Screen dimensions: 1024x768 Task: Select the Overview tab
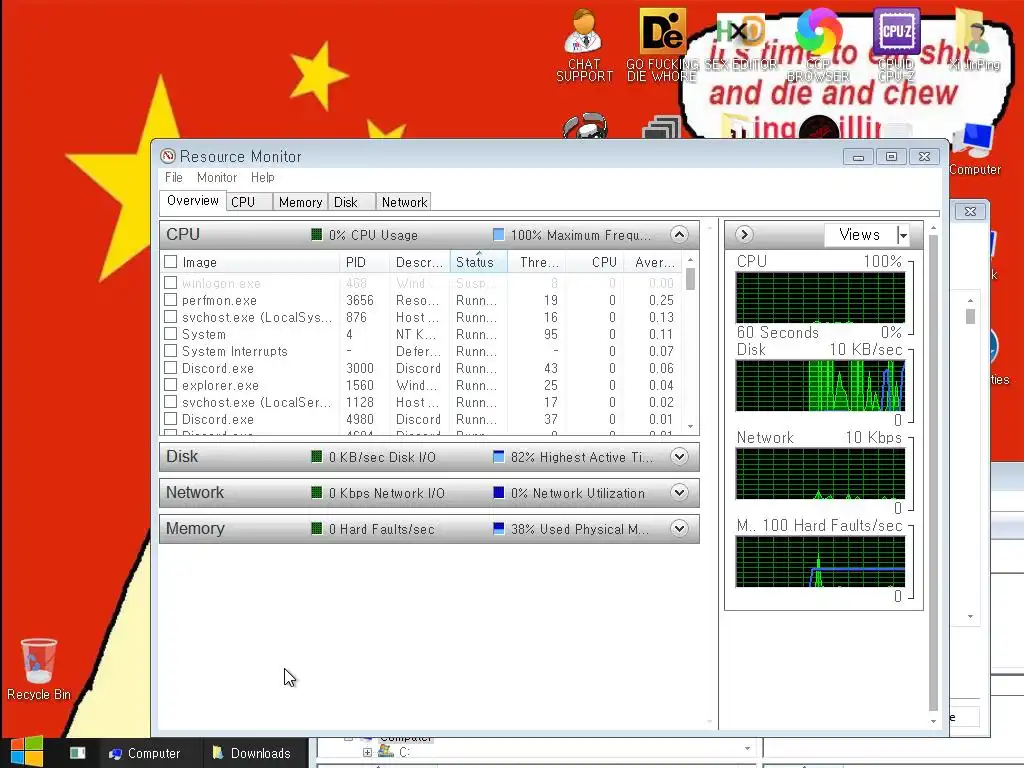click(193, 200)
